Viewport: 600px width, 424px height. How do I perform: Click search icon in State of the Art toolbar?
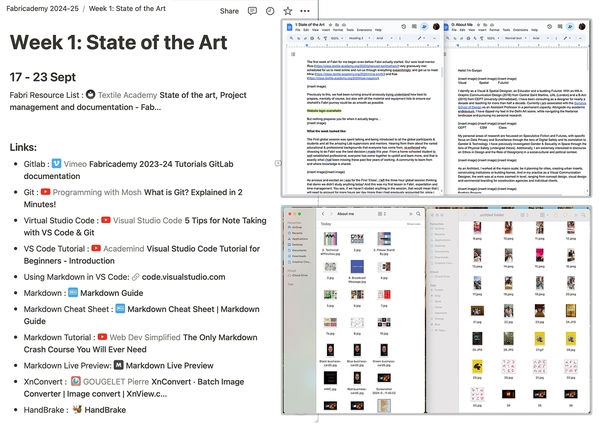pyautogui.click(x=292, y=38)
